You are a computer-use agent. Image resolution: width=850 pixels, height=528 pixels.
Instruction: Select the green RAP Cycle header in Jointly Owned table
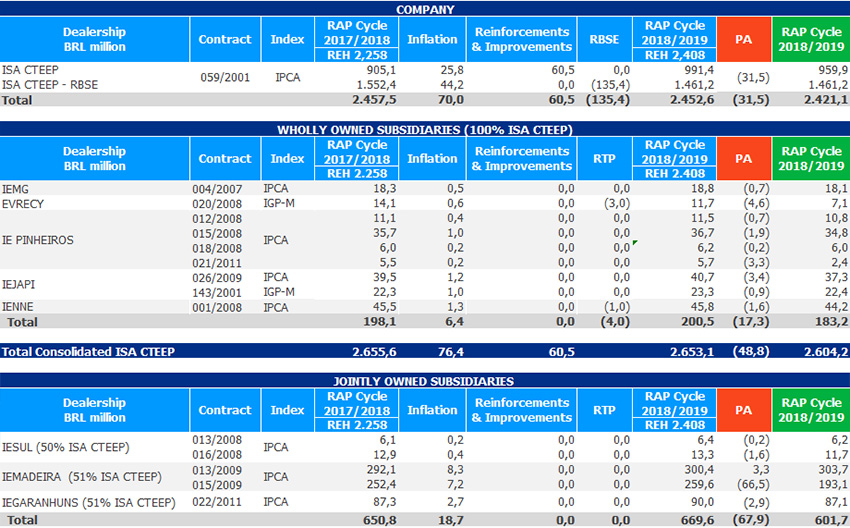pyautogui.click(x=811, y=410)
